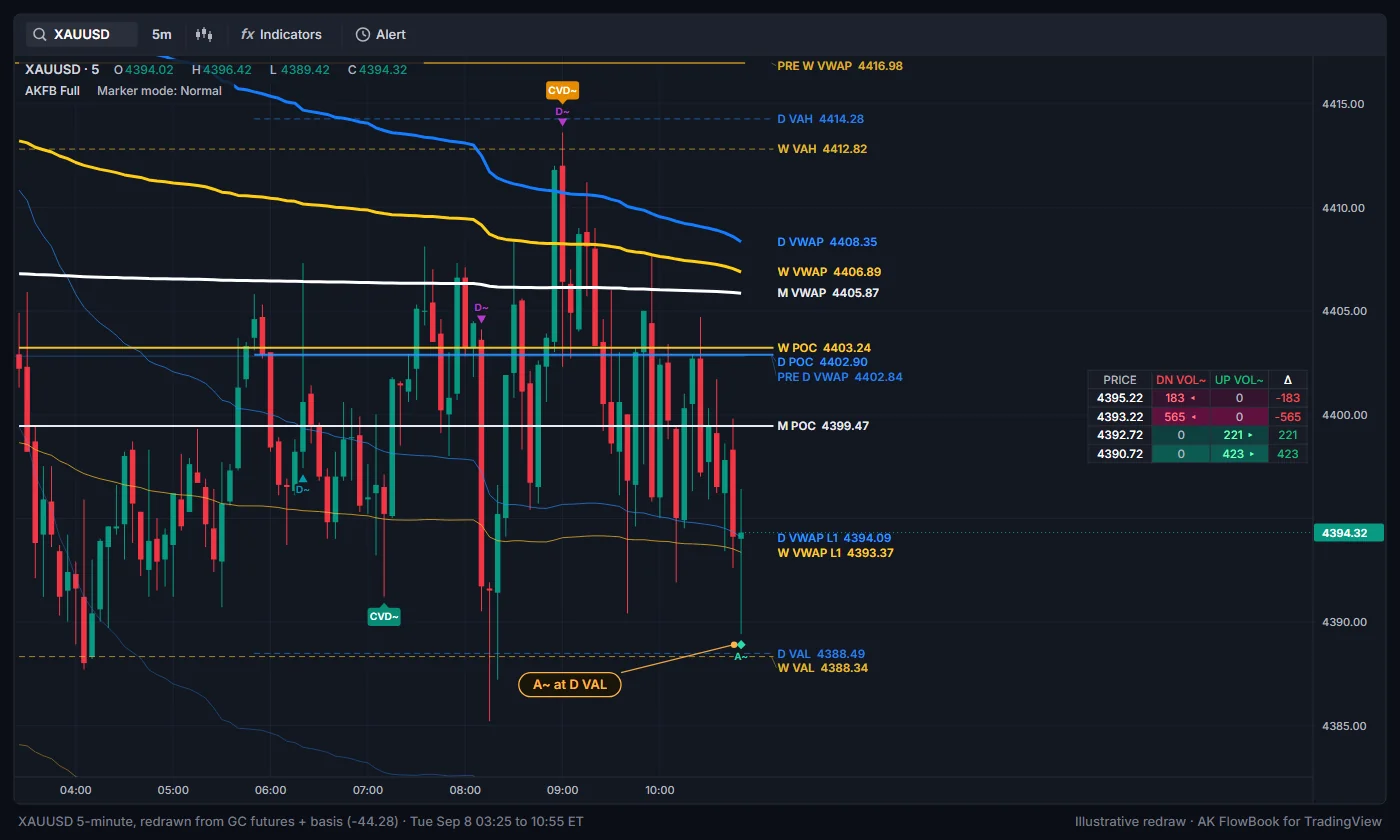This screenshot has width=1400, height=840.
Task: Click the "Marker mode: Normal" legend text
Action: 159,90
